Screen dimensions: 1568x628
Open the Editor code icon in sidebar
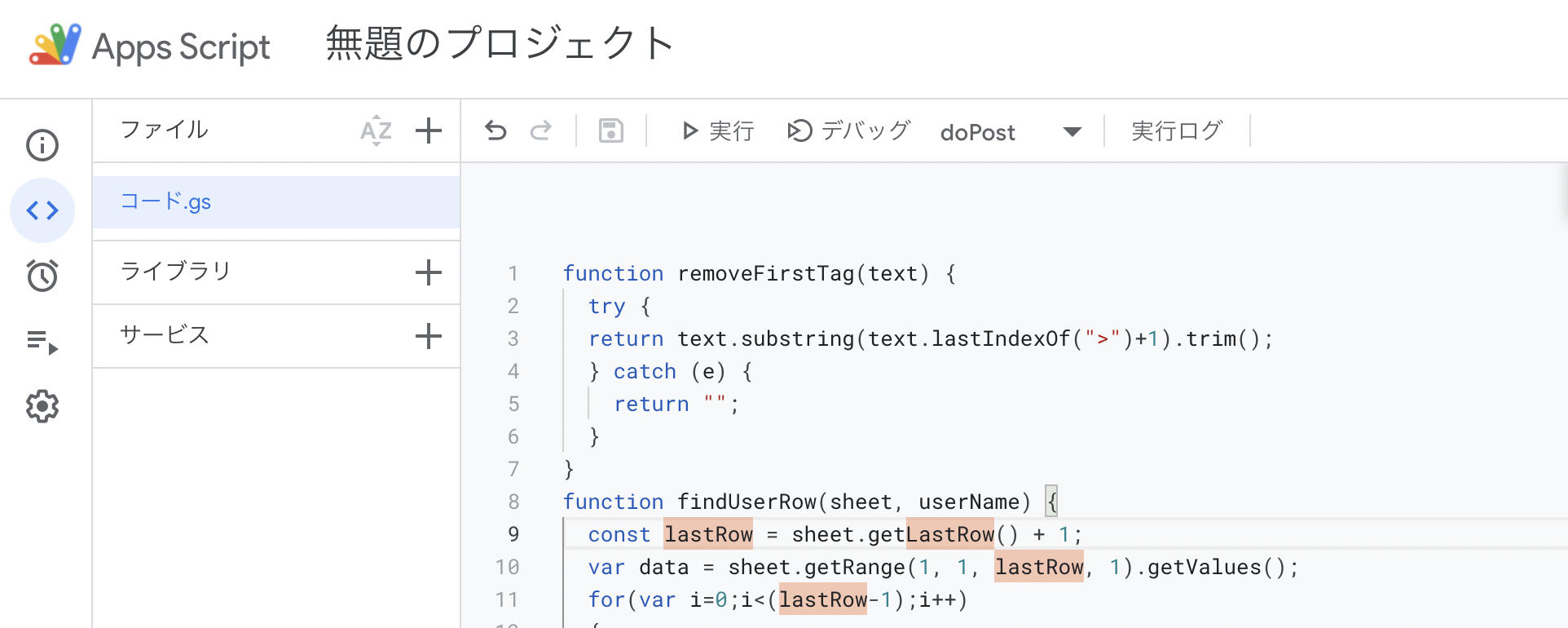tap(42, 210)
